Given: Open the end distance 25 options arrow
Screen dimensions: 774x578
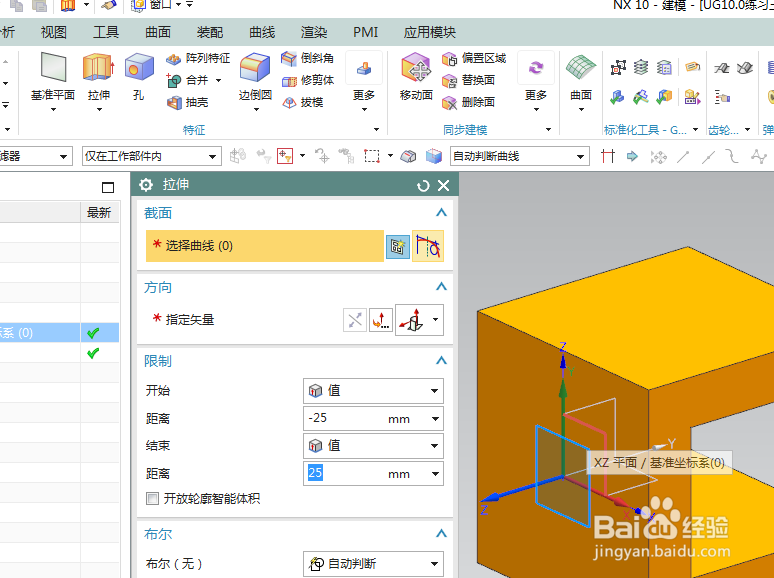Looking at the screenshot, I should click(435, 474).
